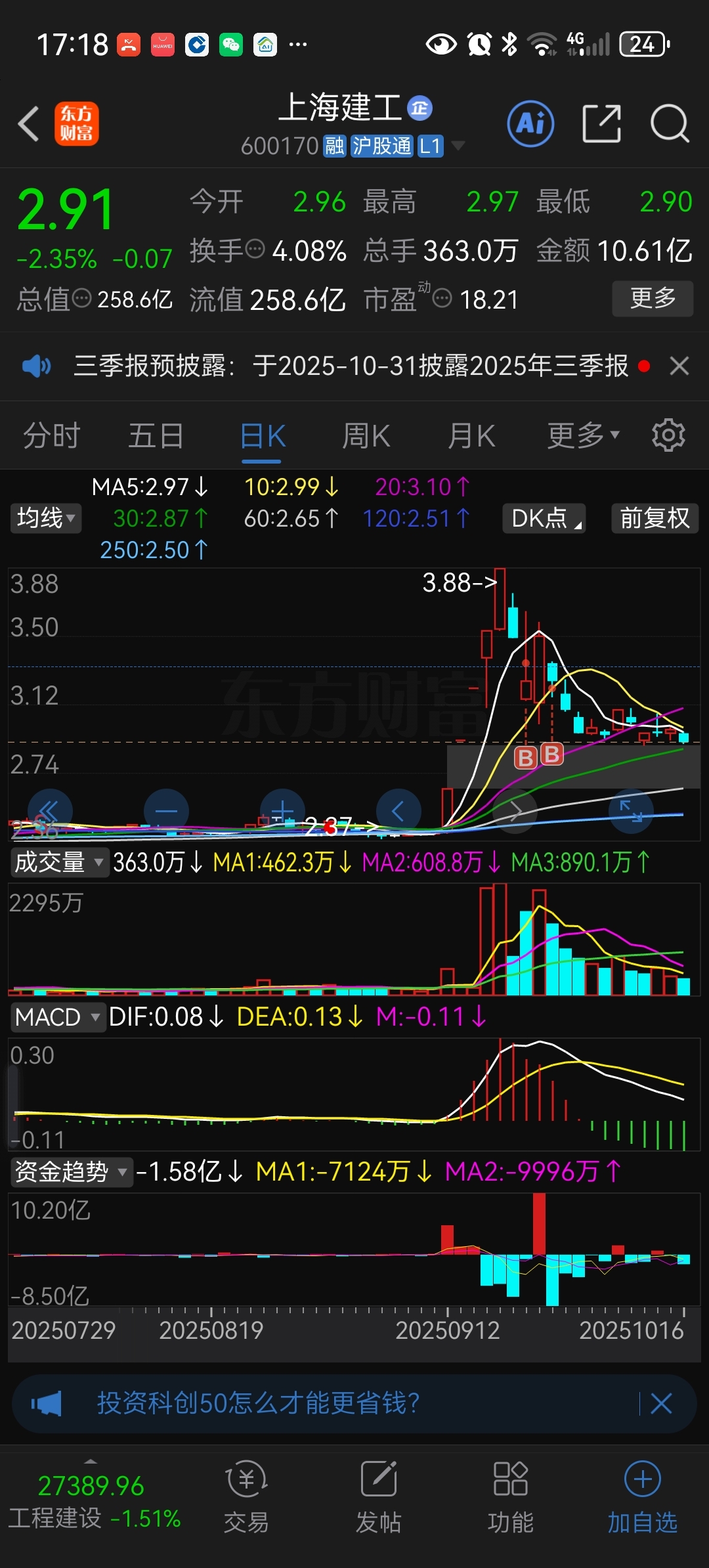Tap the 更多 quote details button
This screenshot has width=709, height=1568.
point(653,299)
